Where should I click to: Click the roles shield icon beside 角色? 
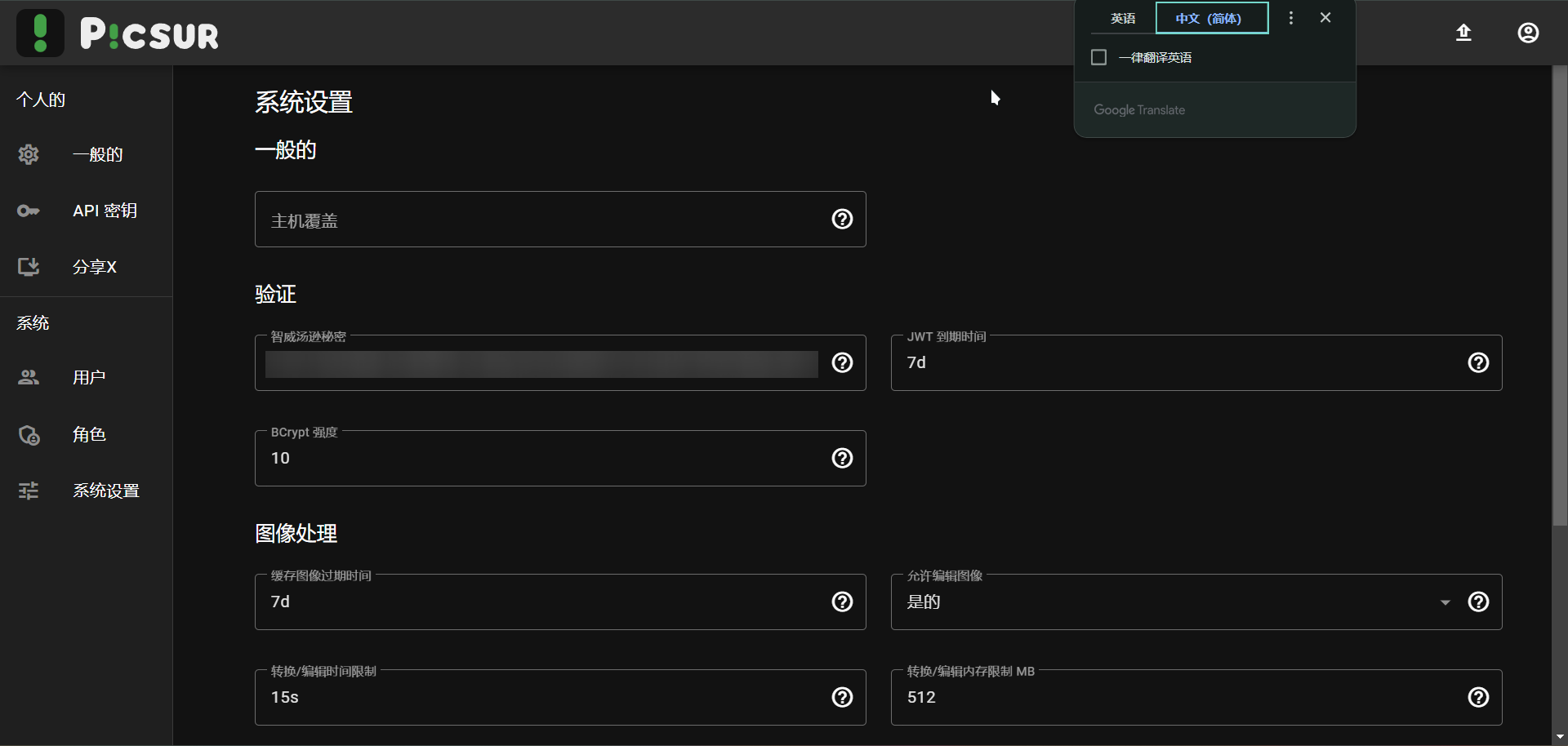click(29, 435)
